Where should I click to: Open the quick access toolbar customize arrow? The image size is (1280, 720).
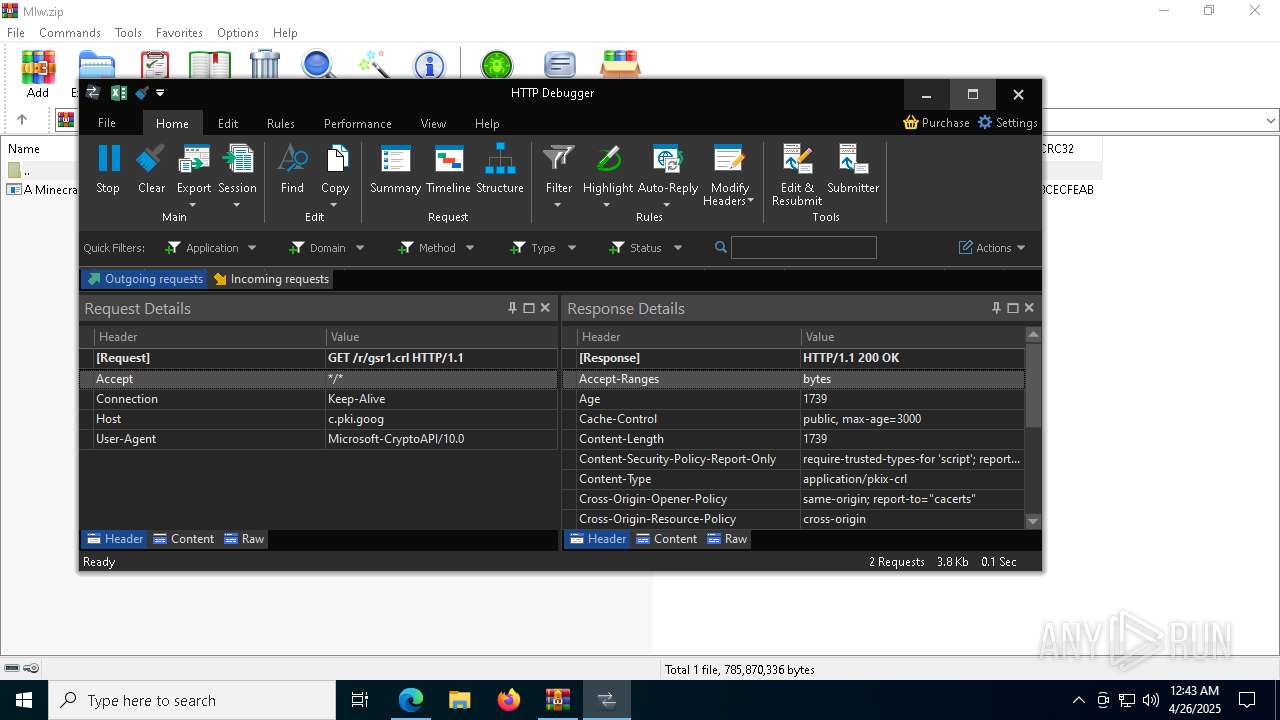(x=160, y=93)
